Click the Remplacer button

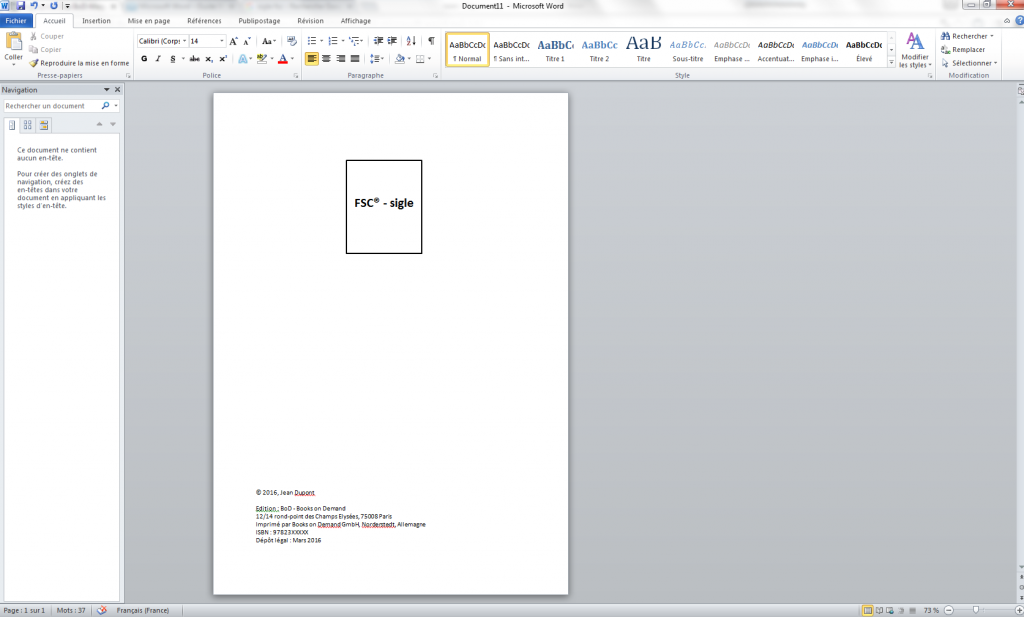(x=963, y=50)
